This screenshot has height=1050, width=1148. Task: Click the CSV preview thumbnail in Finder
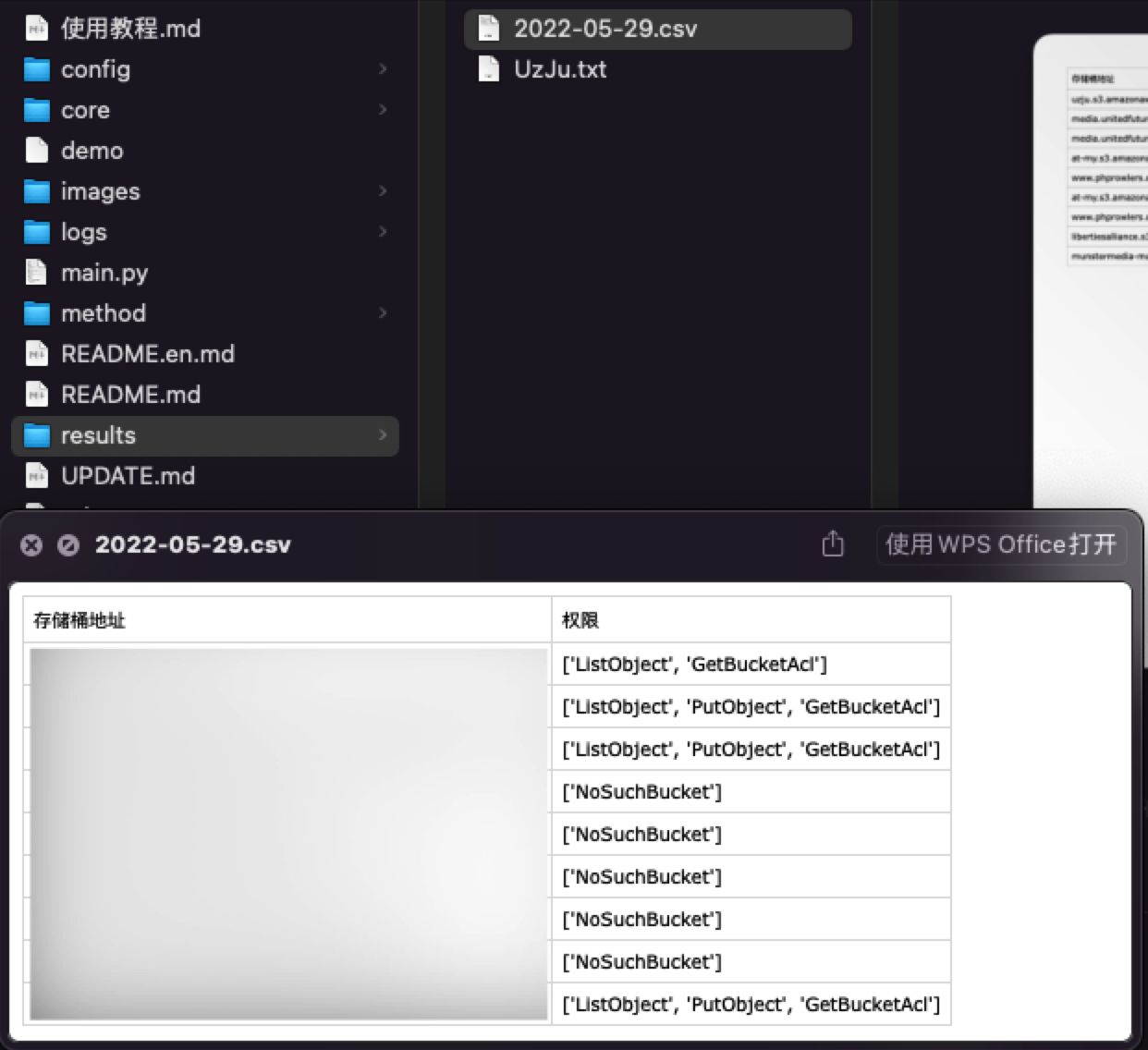(x=1092, y=272)
